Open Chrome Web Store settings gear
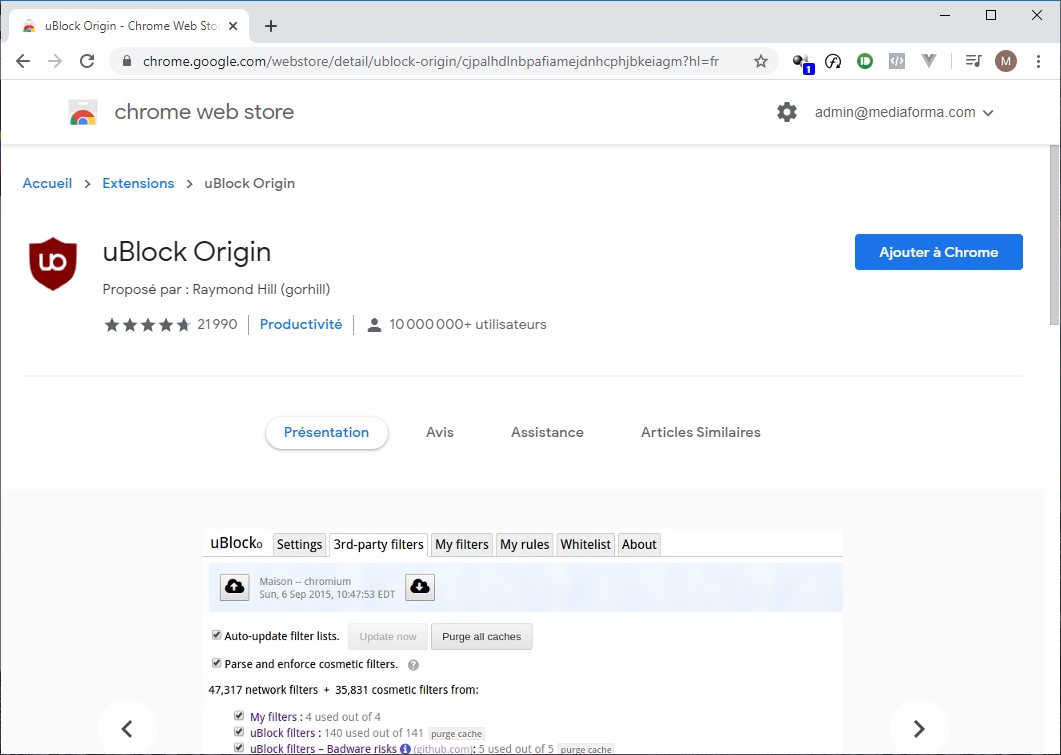This screenshot has height=755, width=1061. point(787,112)
